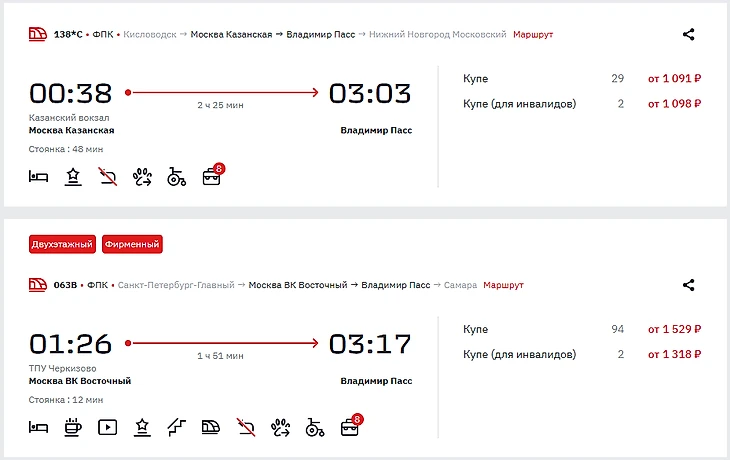Click the Двухэтажный tag
Viewport: 730px width, 460px height.
click(x=63, y=244)
